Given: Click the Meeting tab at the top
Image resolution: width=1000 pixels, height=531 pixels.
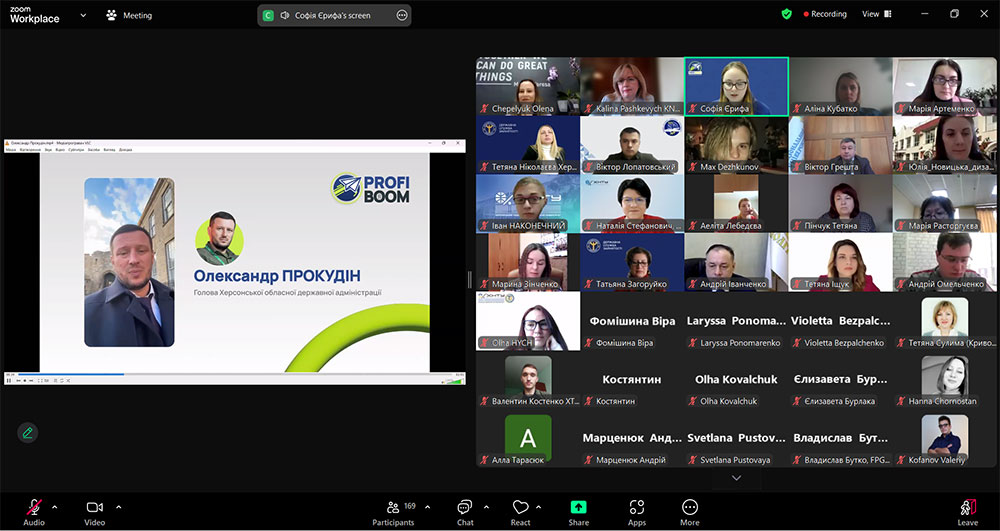Looking at the screenshot, I should point(129,15).
